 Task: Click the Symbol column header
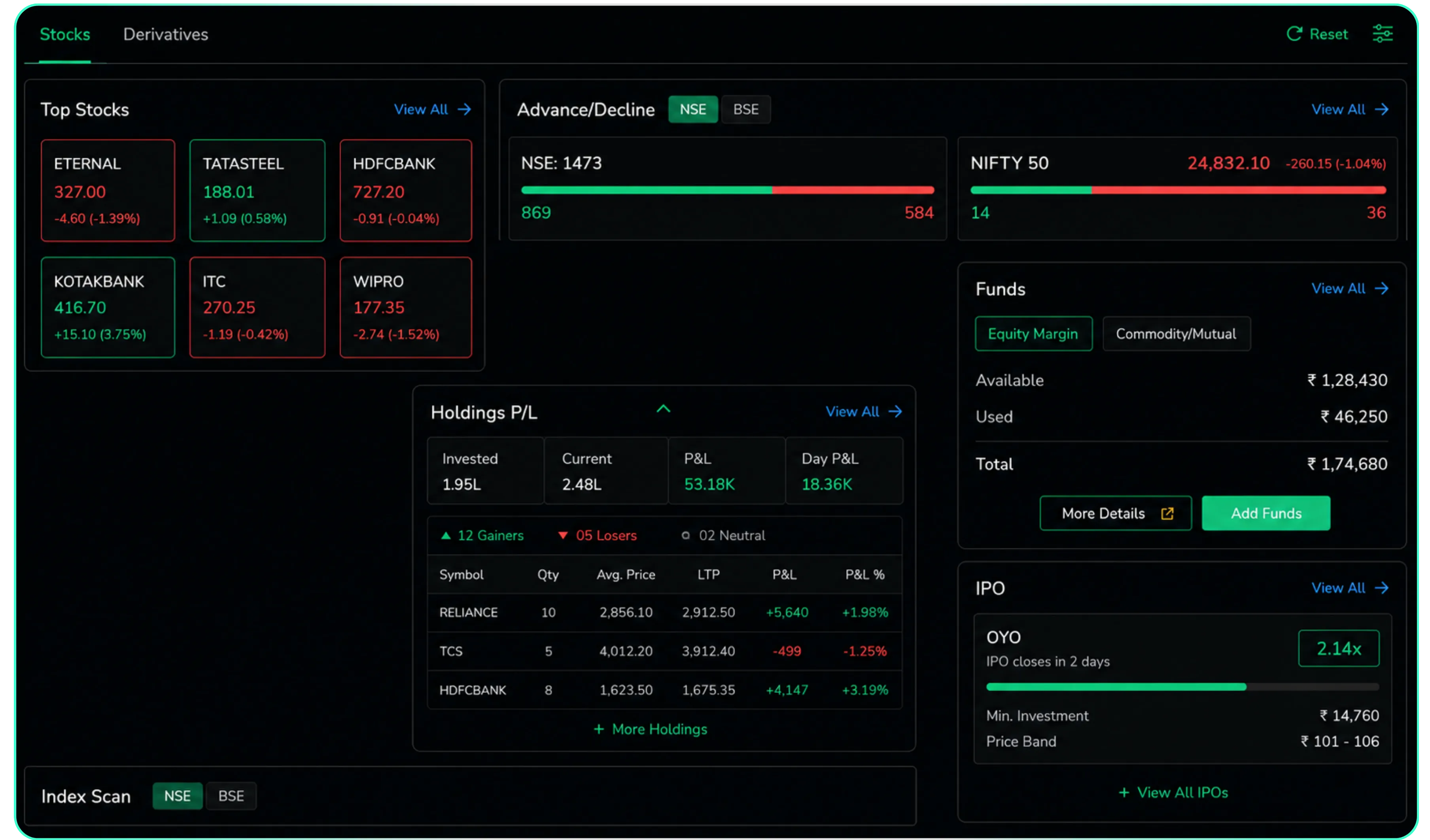462,574
